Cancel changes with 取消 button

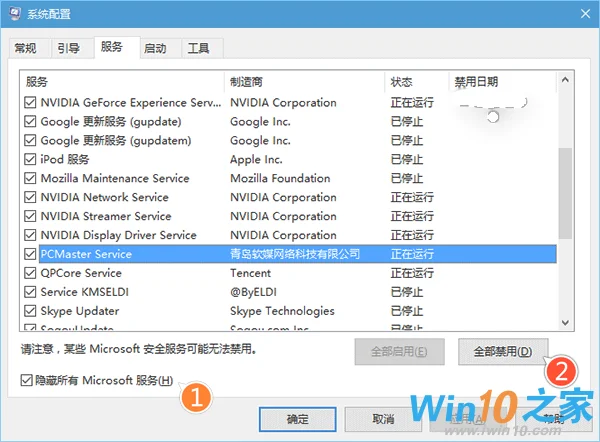(383, 418)
